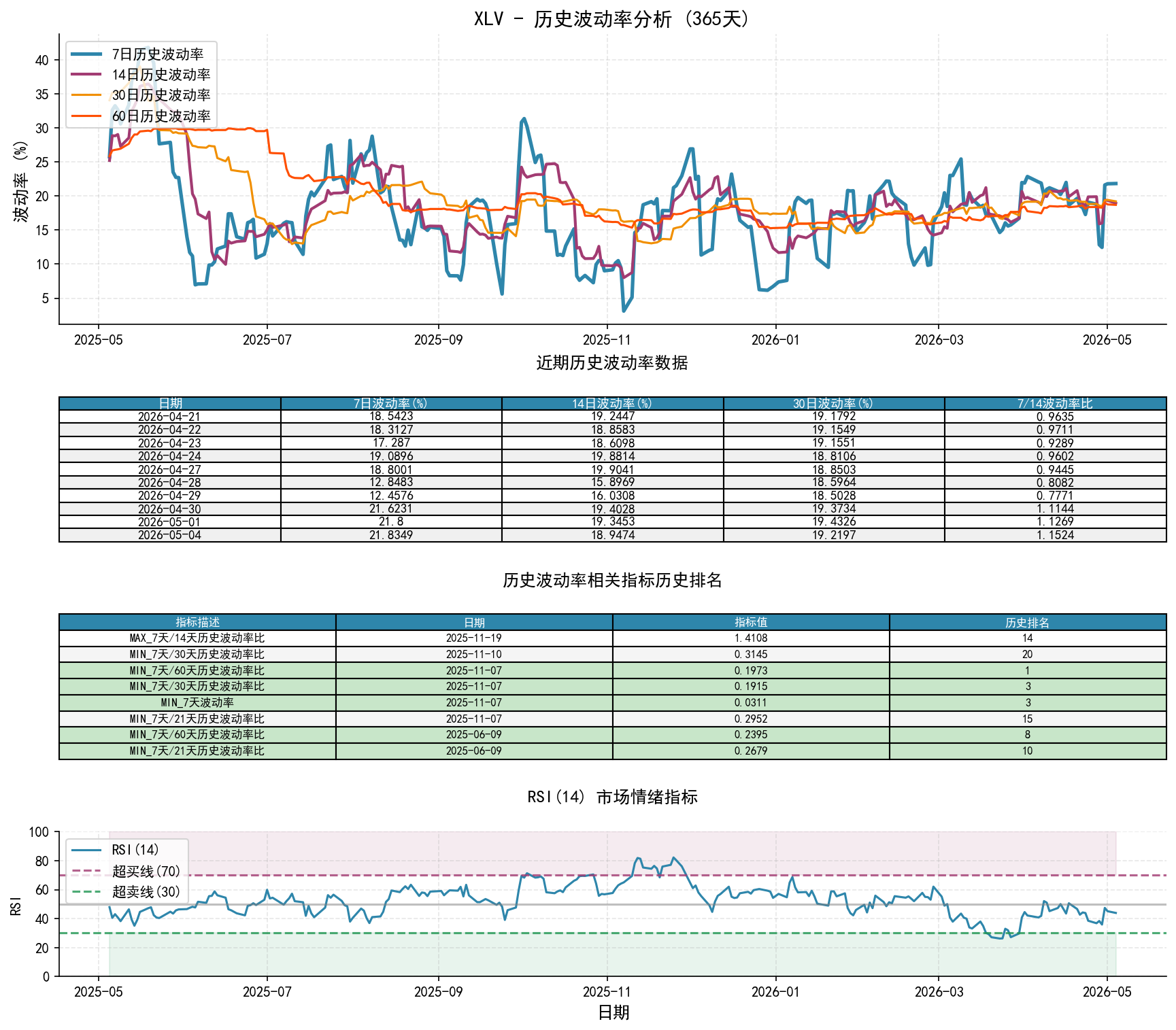Select the '30日历史波动率' legend entry
Screen dimensions: 1176x1030
coord(141,95)
